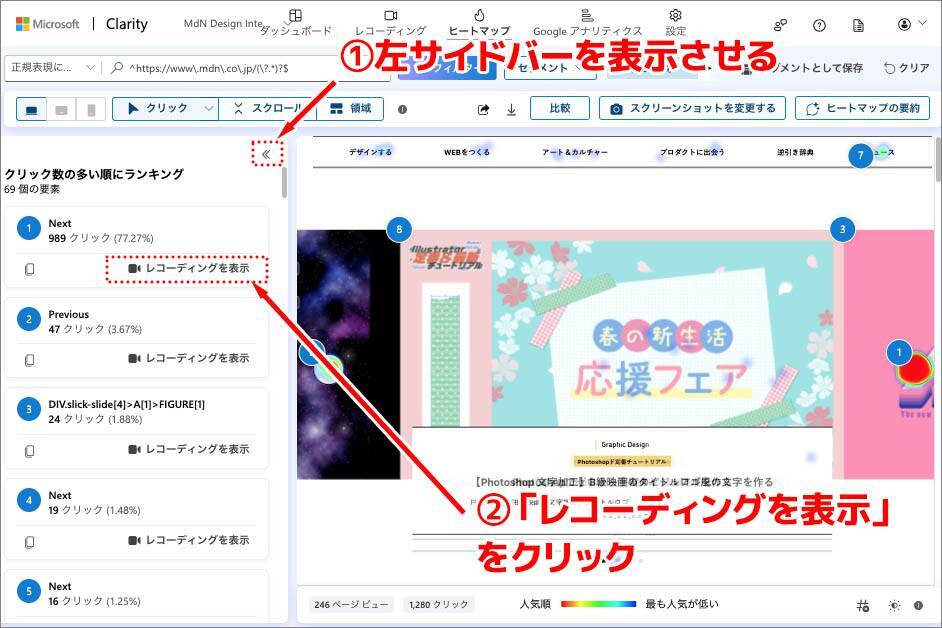
Task: Click heatmap marker number 7
Action: click(x=860, y=156)
